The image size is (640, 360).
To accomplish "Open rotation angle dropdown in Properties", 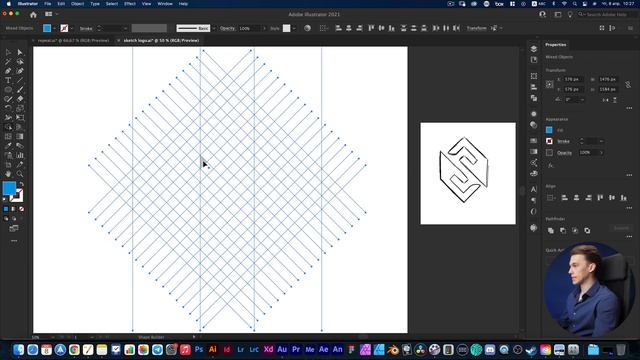I will pyautogui.click(x=582, y=100).
